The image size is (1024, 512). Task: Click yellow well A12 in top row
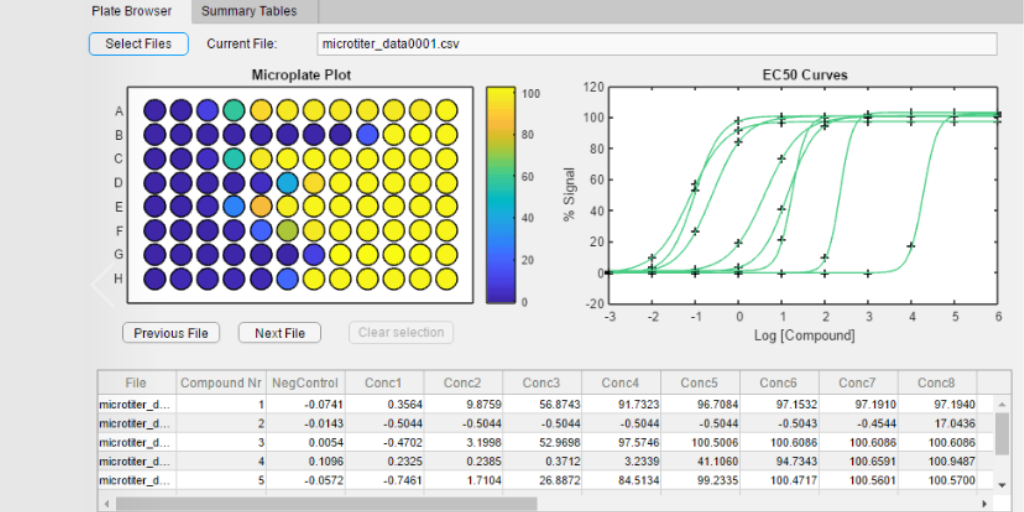pos(446,110)
